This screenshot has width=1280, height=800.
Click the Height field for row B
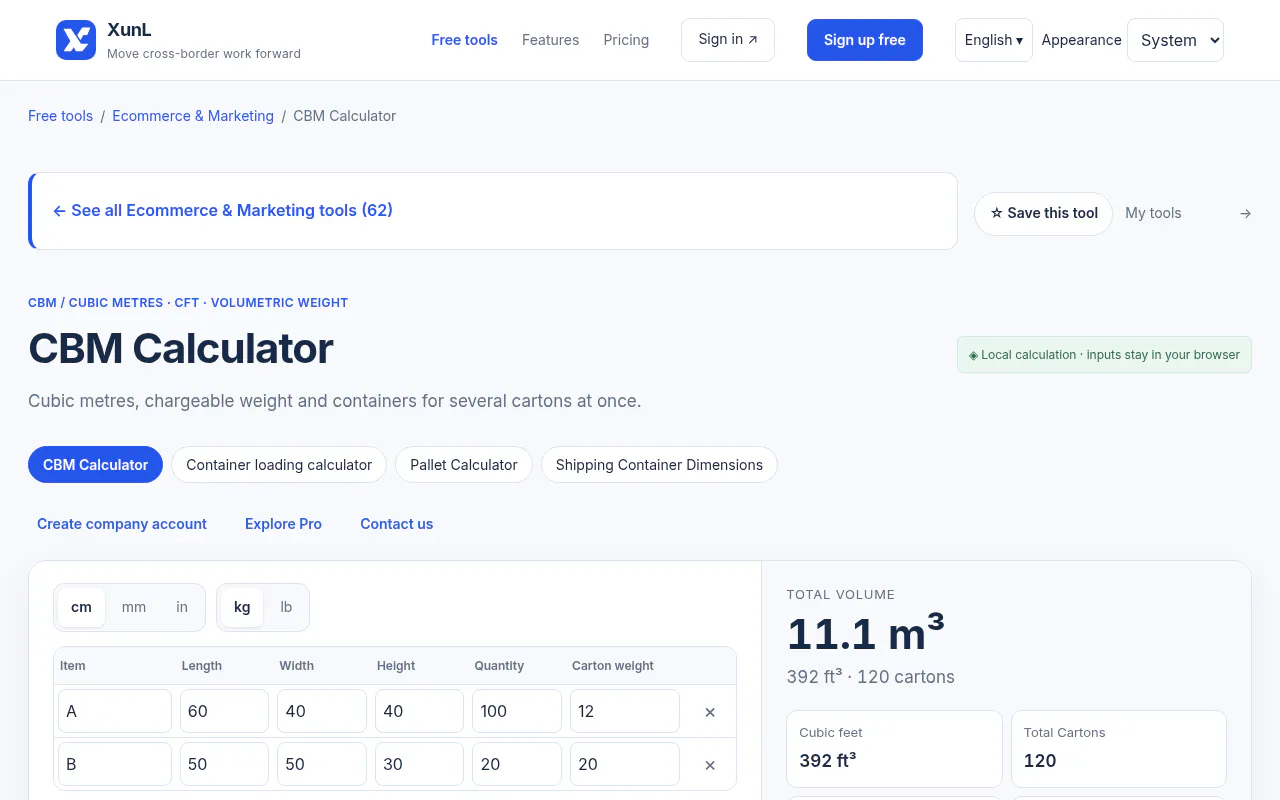tap(419, 764)
